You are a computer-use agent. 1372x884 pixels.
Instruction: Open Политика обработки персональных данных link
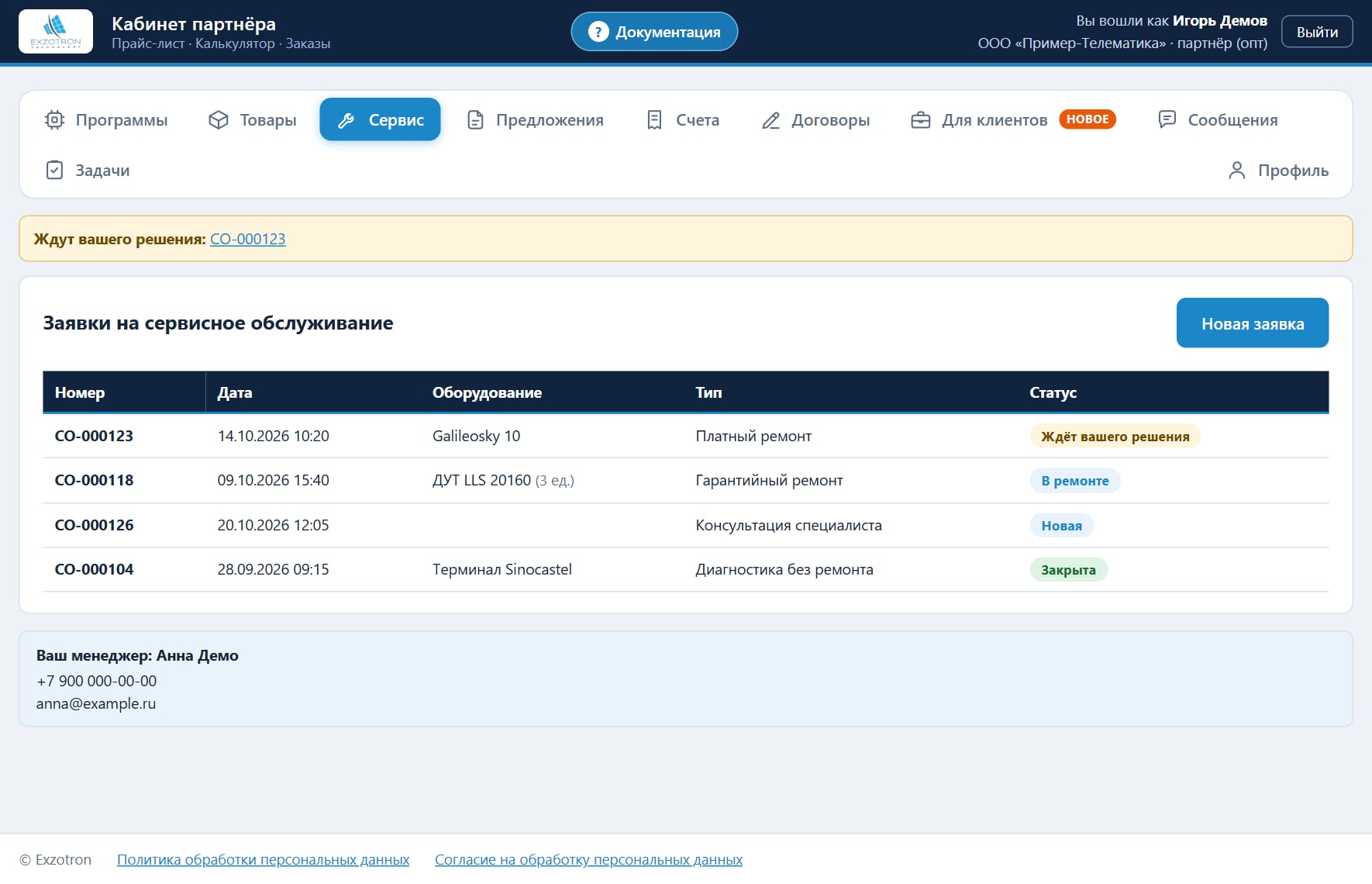tap(263, 860)
